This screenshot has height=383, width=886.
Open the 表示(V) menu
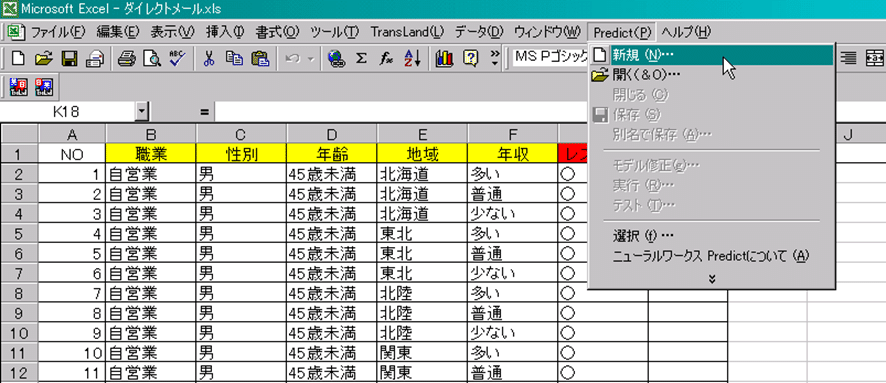[x=171, y=32]
